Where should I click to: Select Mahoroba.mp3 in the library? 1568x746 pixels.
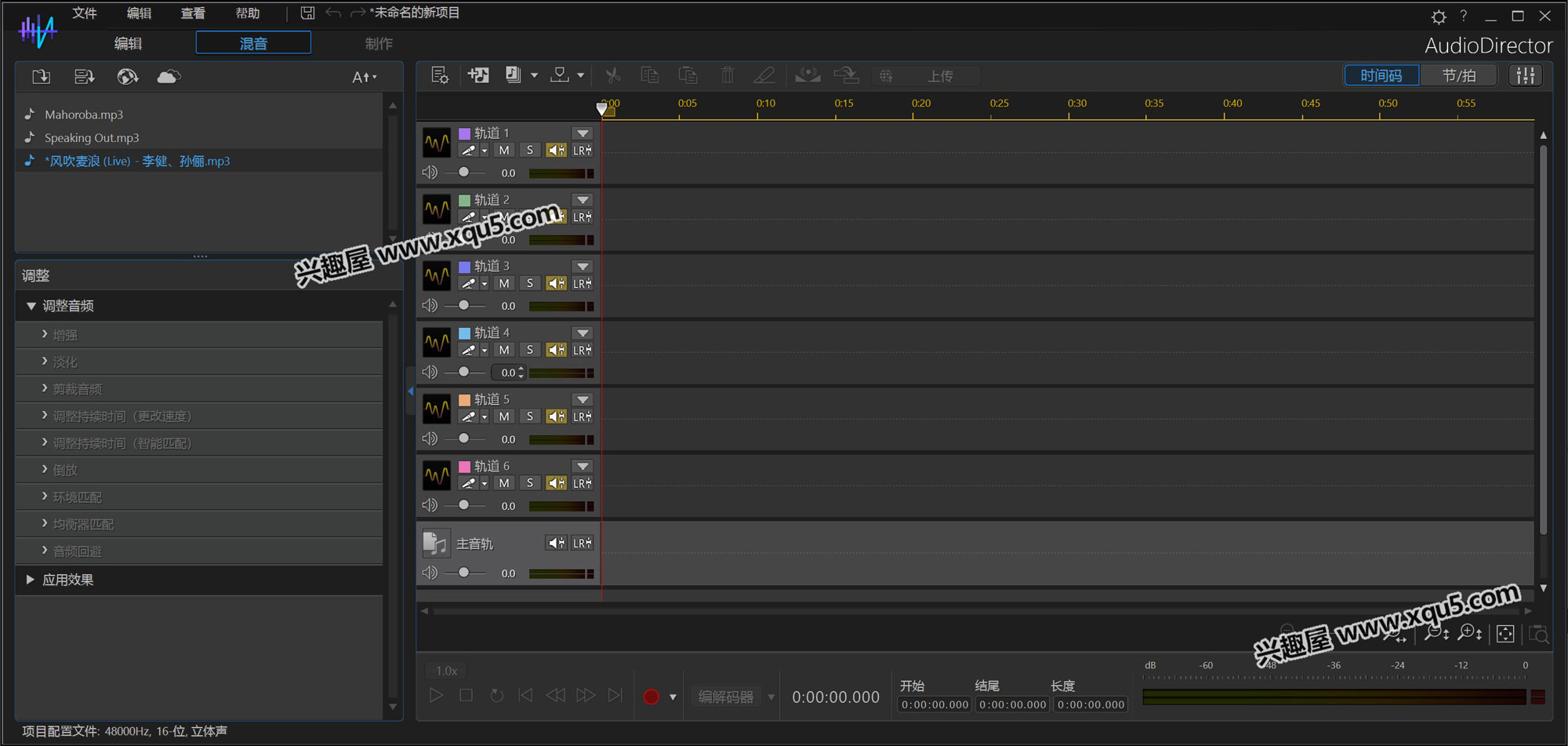84,115
